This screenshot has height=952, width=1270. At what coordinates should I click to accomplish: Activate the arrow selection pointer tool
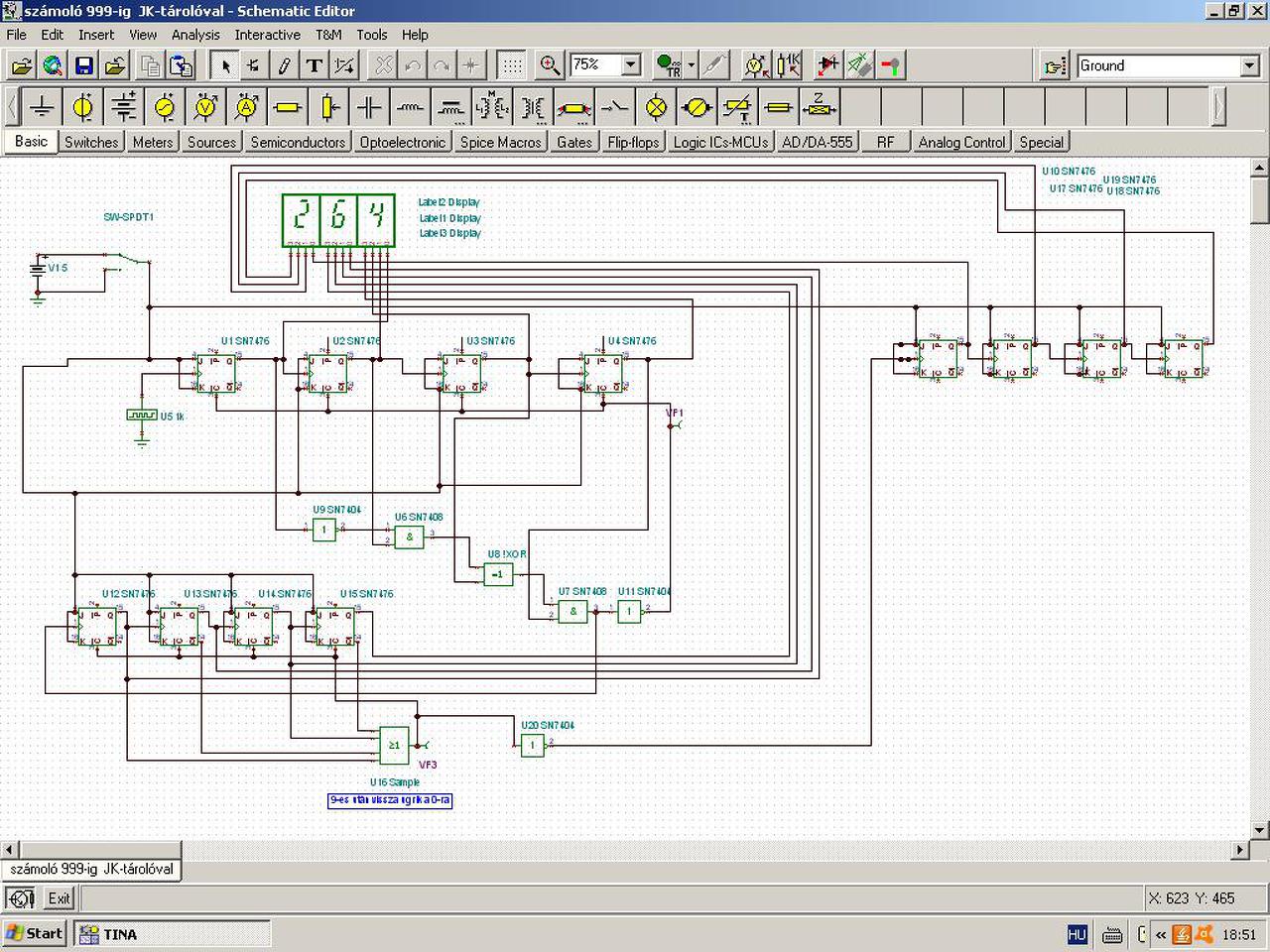tap(225, 65)
